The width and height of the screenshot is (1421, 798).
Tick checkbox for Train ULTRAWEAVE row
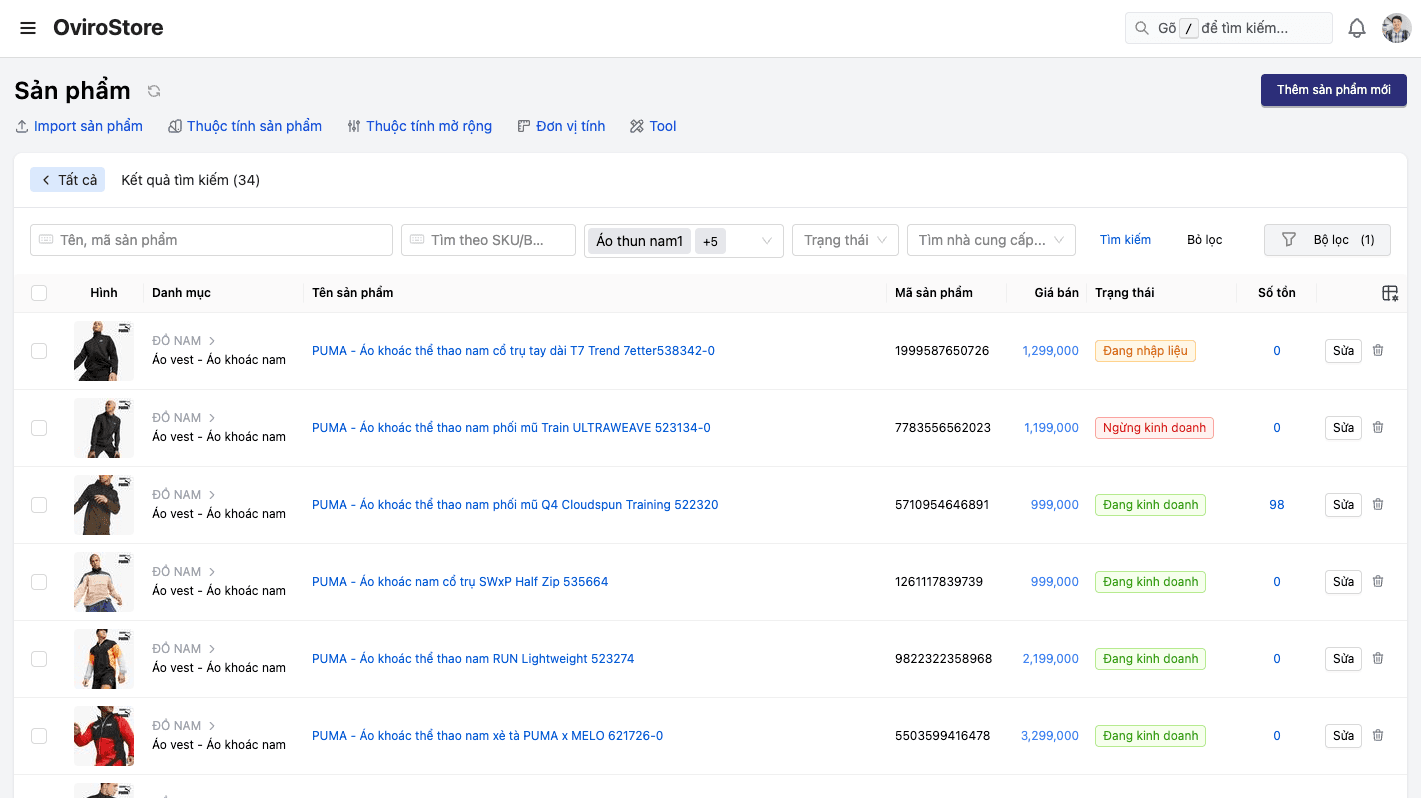pyautogui.click(x=39, y=428)
